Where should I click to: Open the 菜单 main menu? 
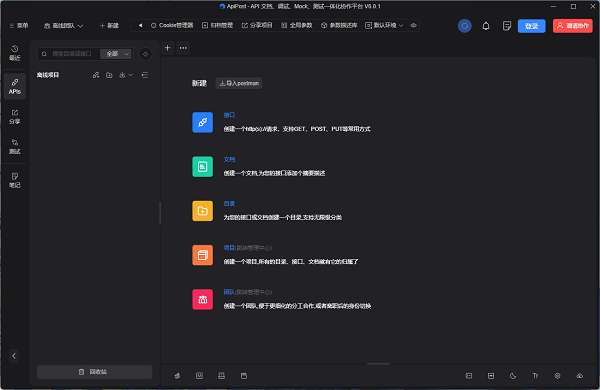pyautogui.click(x=19, y=26)
